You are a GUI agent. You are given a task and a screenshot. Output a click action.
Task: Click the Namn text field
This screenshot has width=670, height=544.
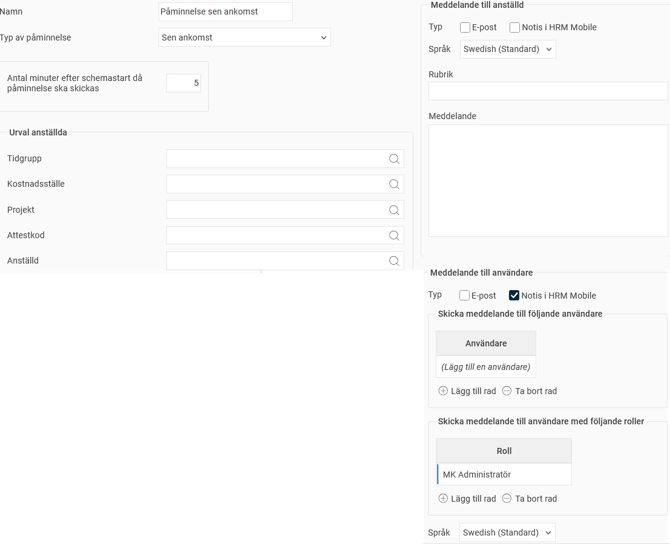pos(225,12)
